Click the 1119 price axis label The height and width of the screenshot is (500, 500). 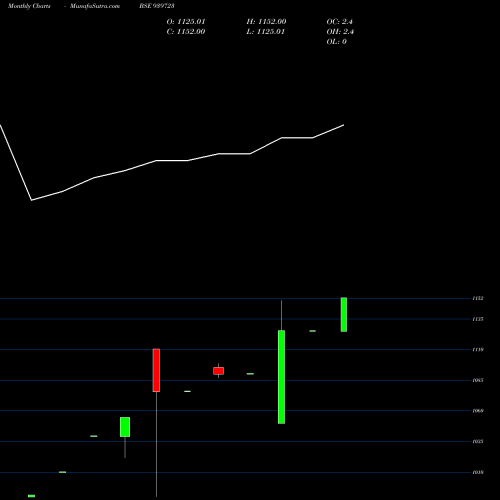478,350
